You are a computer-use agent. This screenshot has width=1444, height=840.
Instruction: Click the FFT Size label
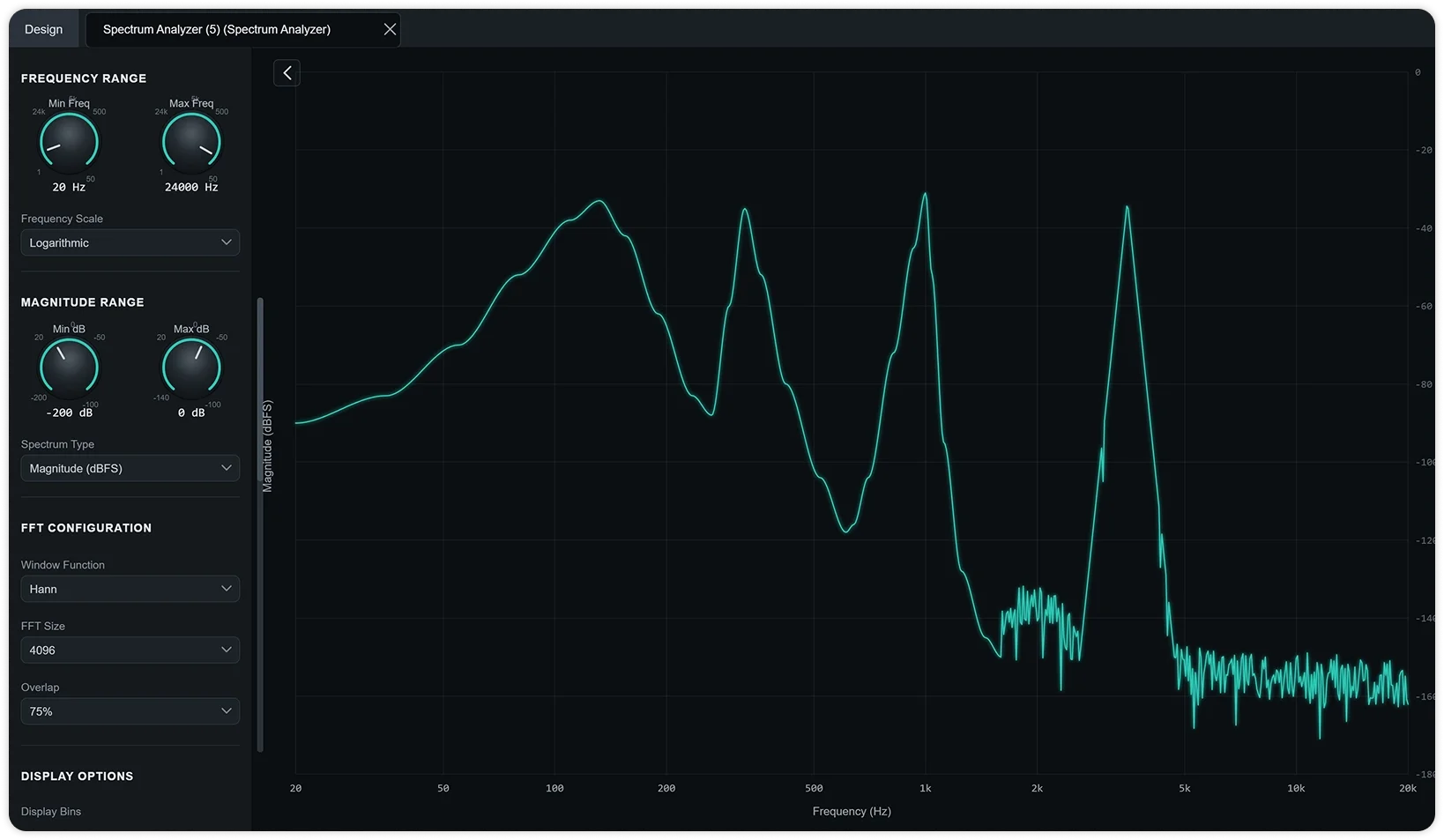(x=43, y=626)
